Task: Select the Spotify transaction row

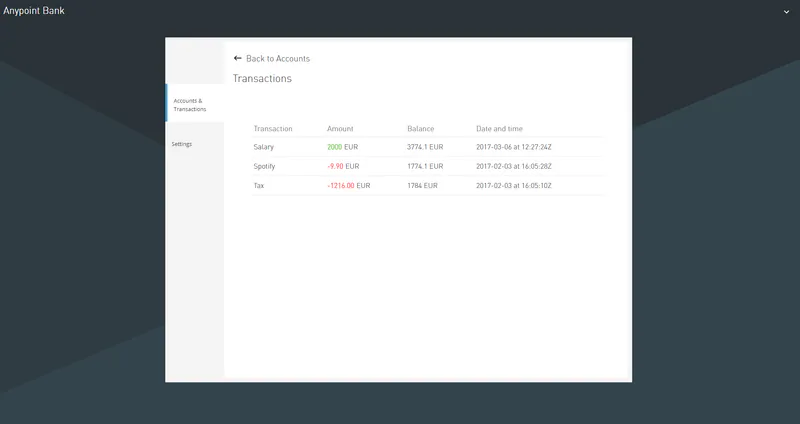Action: [x=265, y=166]
